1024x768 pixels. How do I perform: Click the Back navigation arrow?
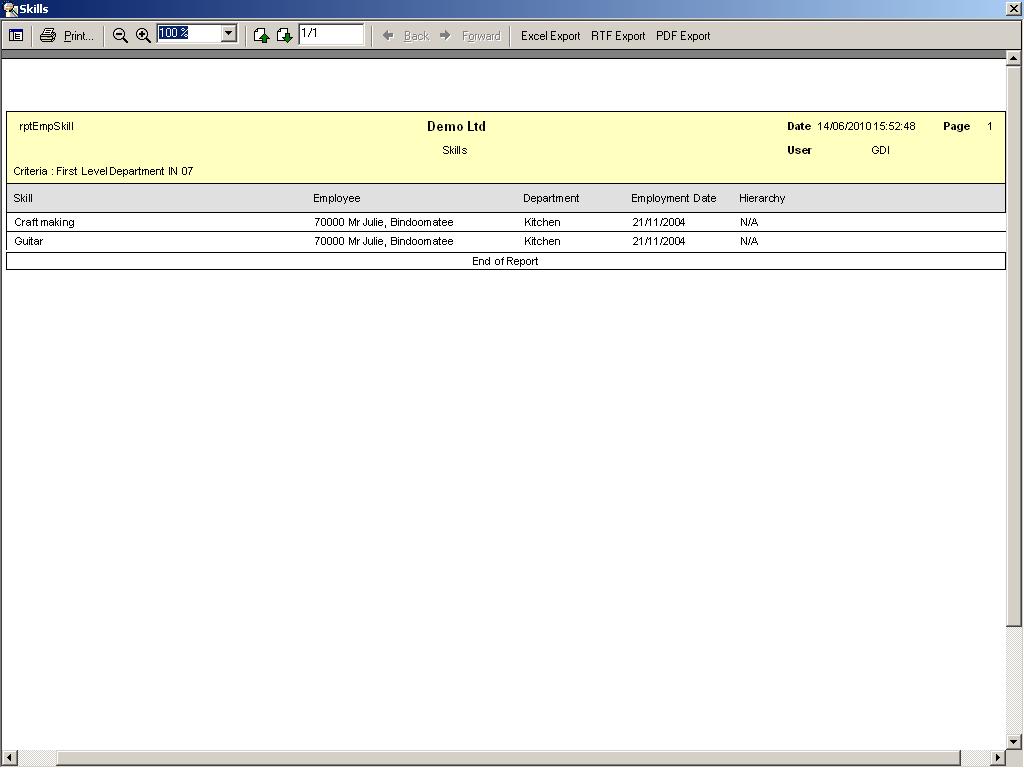coord(406,35)
